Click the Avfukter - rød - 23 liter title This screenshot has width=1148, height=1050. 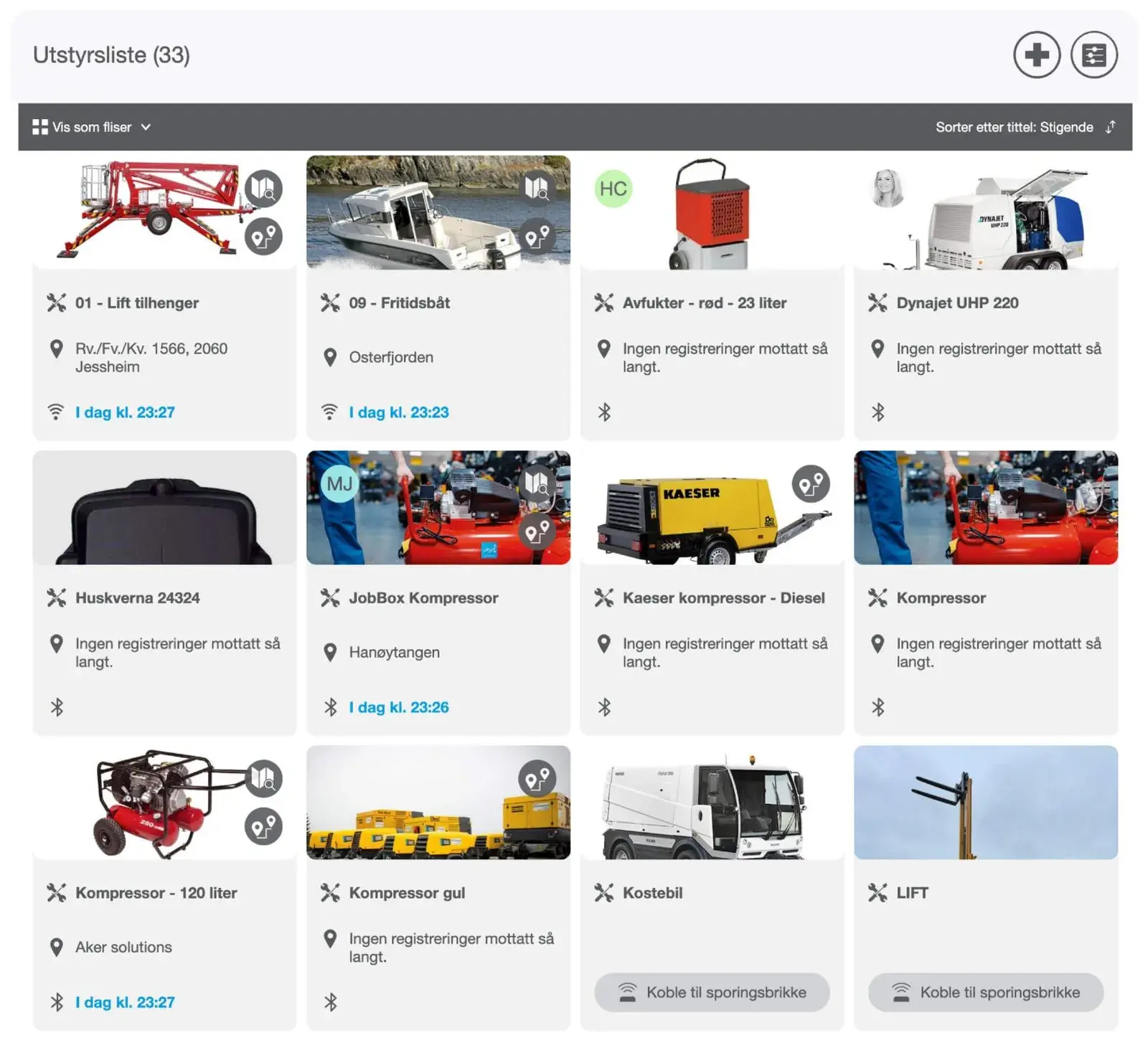pos(704,303)
